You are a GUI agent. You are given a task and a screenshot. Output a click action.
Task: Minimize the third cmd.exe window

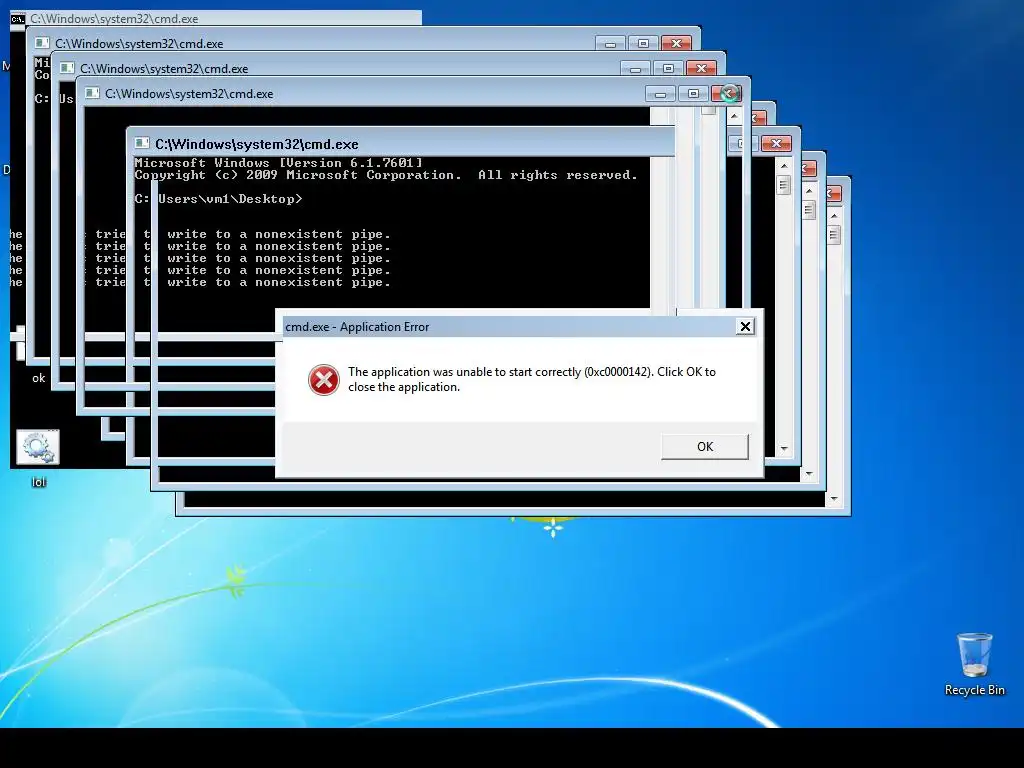click(635, 69)
